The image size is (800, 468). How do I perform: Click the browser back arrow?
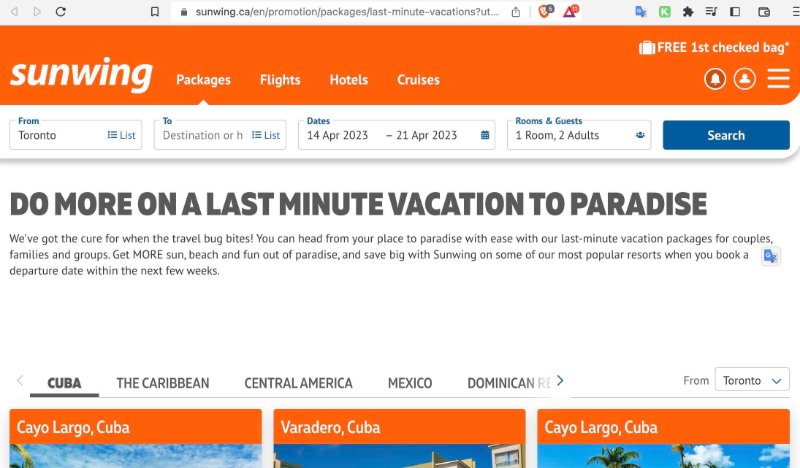tap(14, 11)
